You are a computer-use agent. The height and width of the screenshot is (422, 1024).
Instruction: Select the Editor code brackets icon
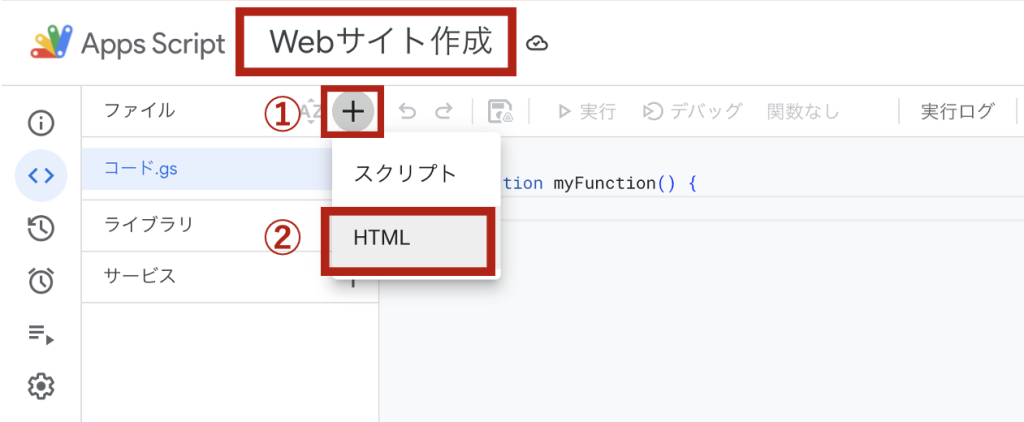coord(40,176)
